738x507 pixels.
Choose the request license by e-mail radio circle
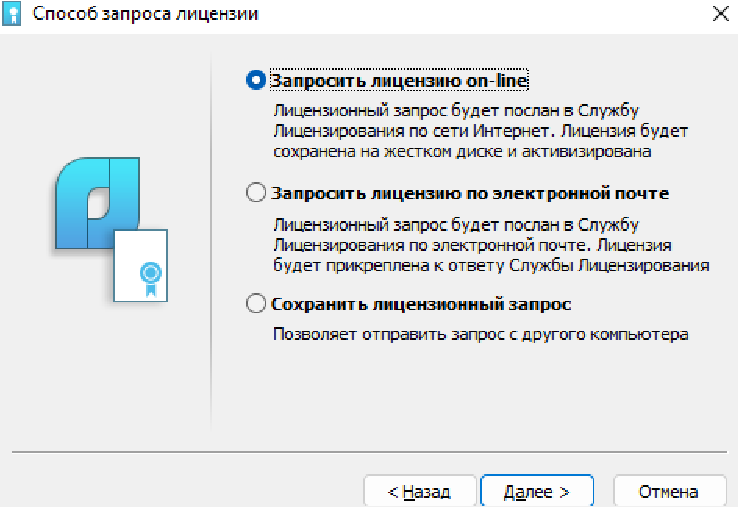[x=256, y=193]
